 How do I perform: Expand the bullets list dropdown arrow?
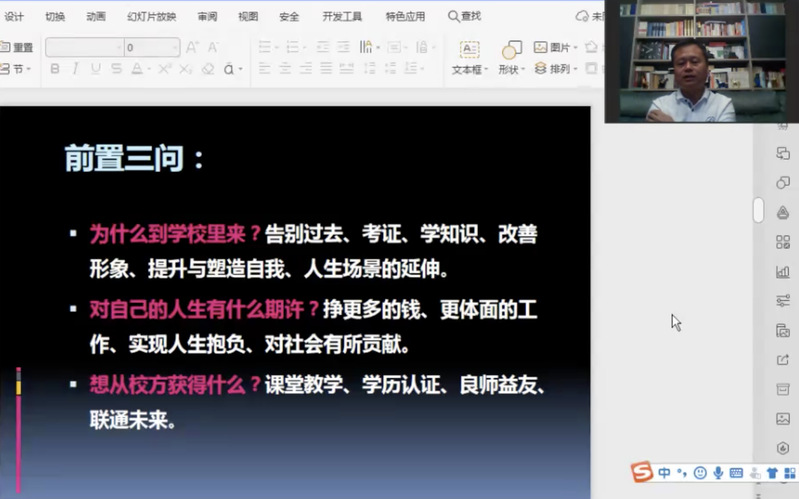(x=277, y=48)
